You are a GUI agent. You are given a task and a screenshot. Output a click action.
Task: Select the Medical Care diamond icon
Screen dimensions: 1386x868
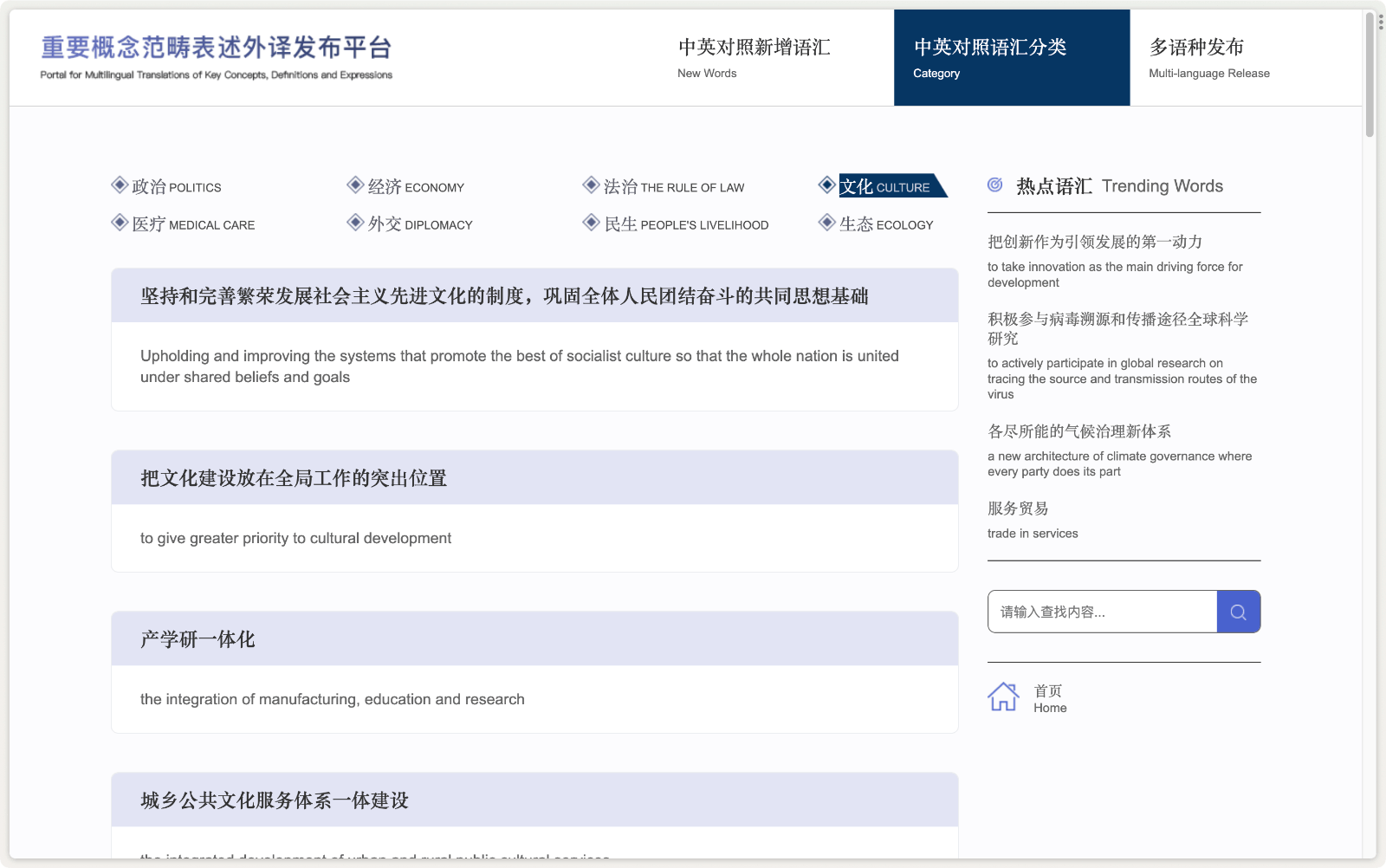tap(118, 222)
